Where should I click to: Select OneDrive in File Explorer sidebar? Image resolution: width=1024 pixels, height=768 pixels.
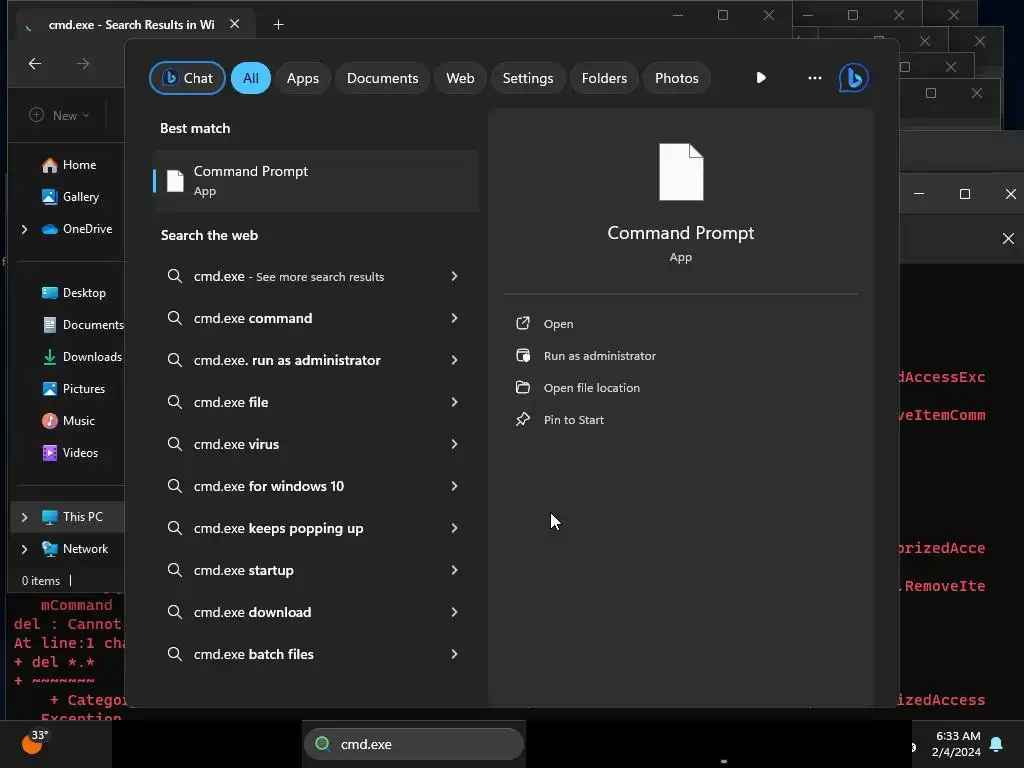point(76,229)
